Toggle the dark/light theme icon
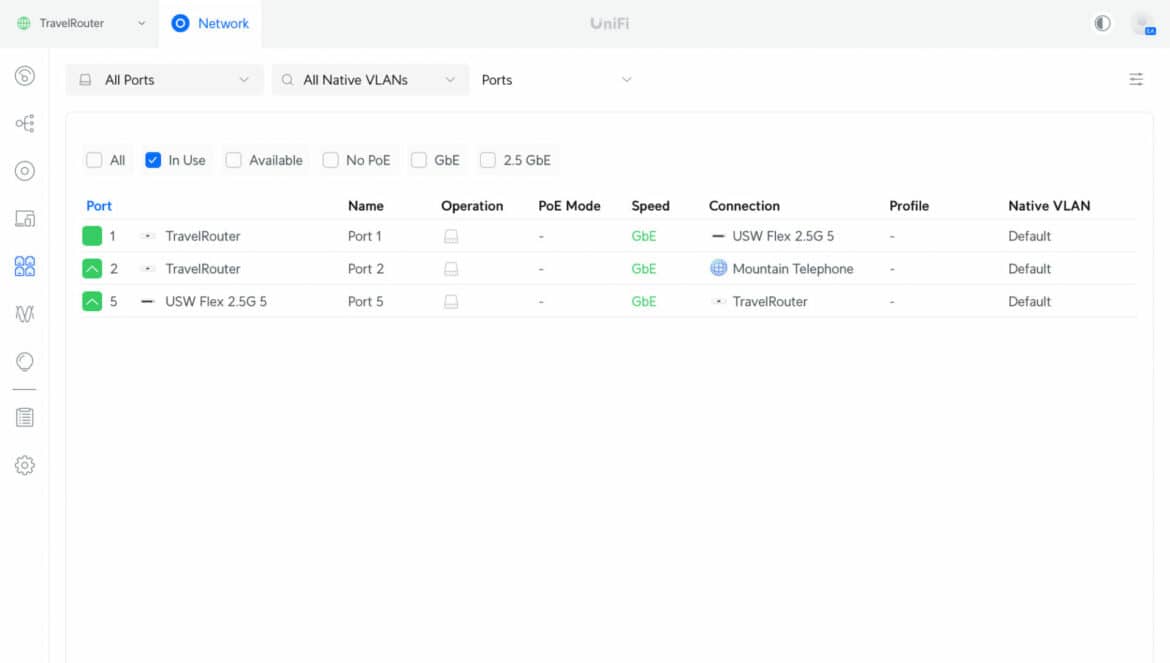The width and height of the screenshot is (1170, 663). pyautogui.click(x=1102, y=23)
